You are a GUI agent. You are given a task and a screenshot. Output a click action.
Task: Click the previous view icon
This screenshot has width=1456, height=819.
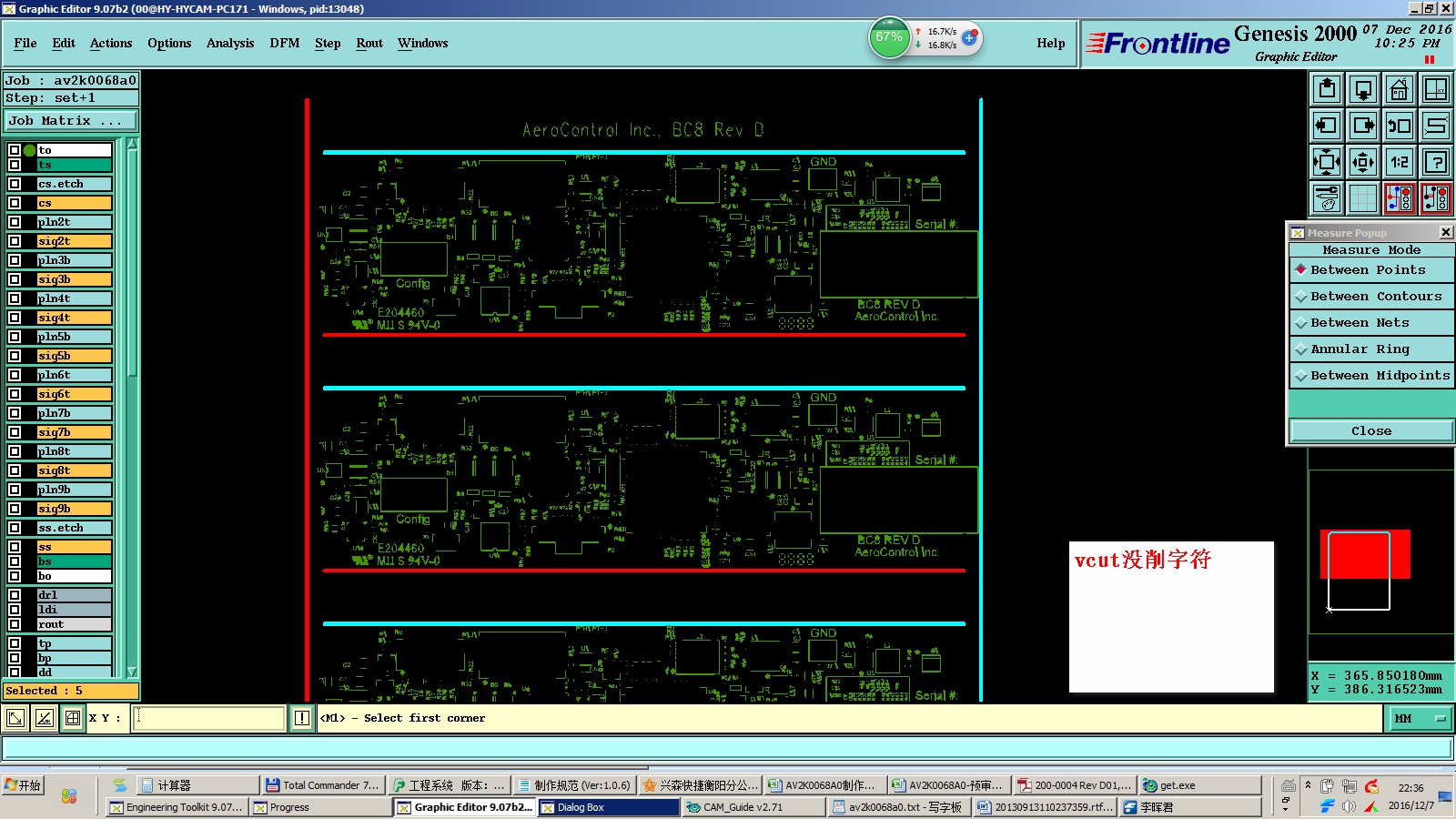tap(1400, 126)
